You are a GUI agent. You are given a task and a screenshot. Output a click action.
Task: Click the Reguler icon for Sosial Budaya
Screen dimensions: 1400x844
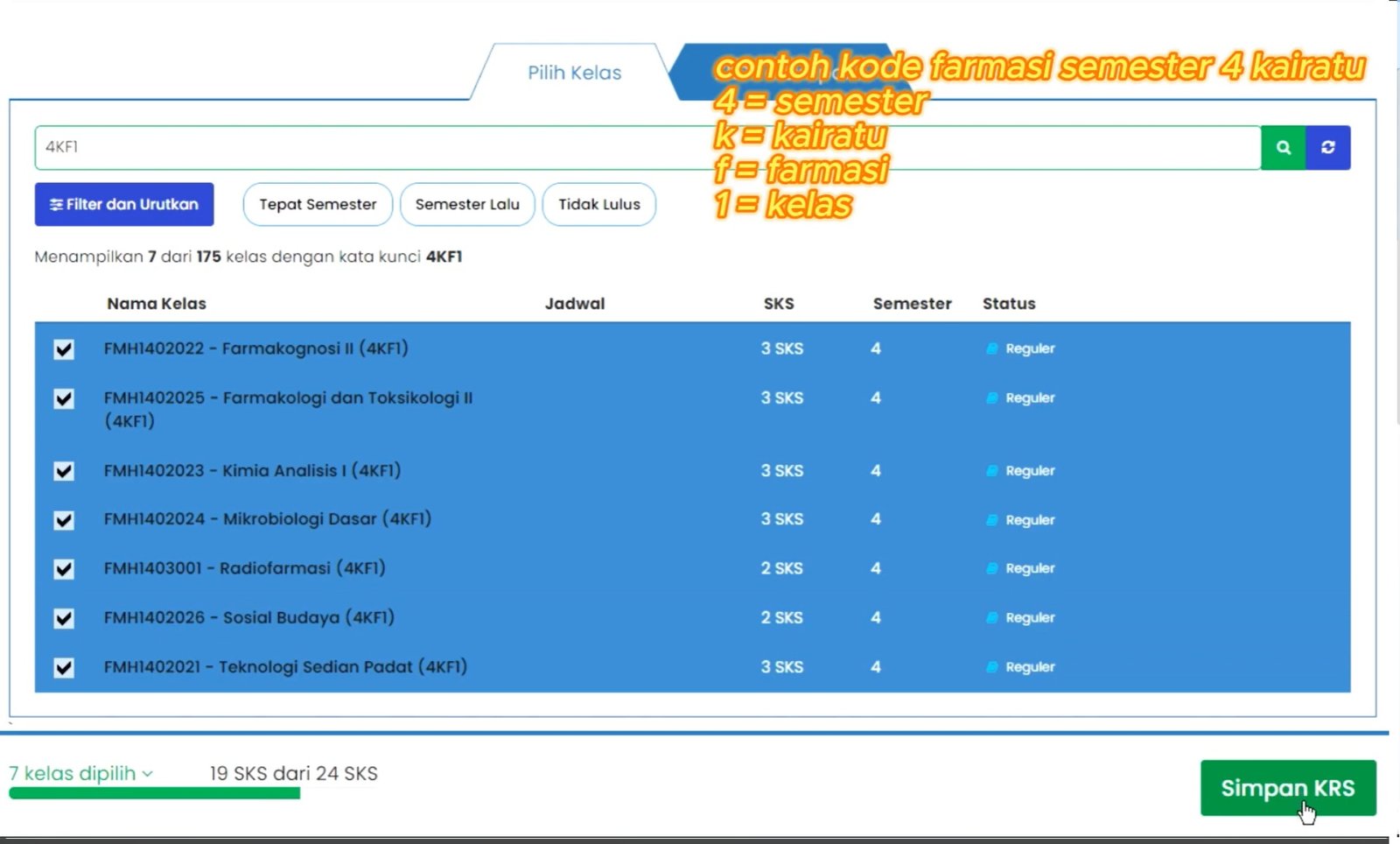pyautogui.click(x=992, y=618)
